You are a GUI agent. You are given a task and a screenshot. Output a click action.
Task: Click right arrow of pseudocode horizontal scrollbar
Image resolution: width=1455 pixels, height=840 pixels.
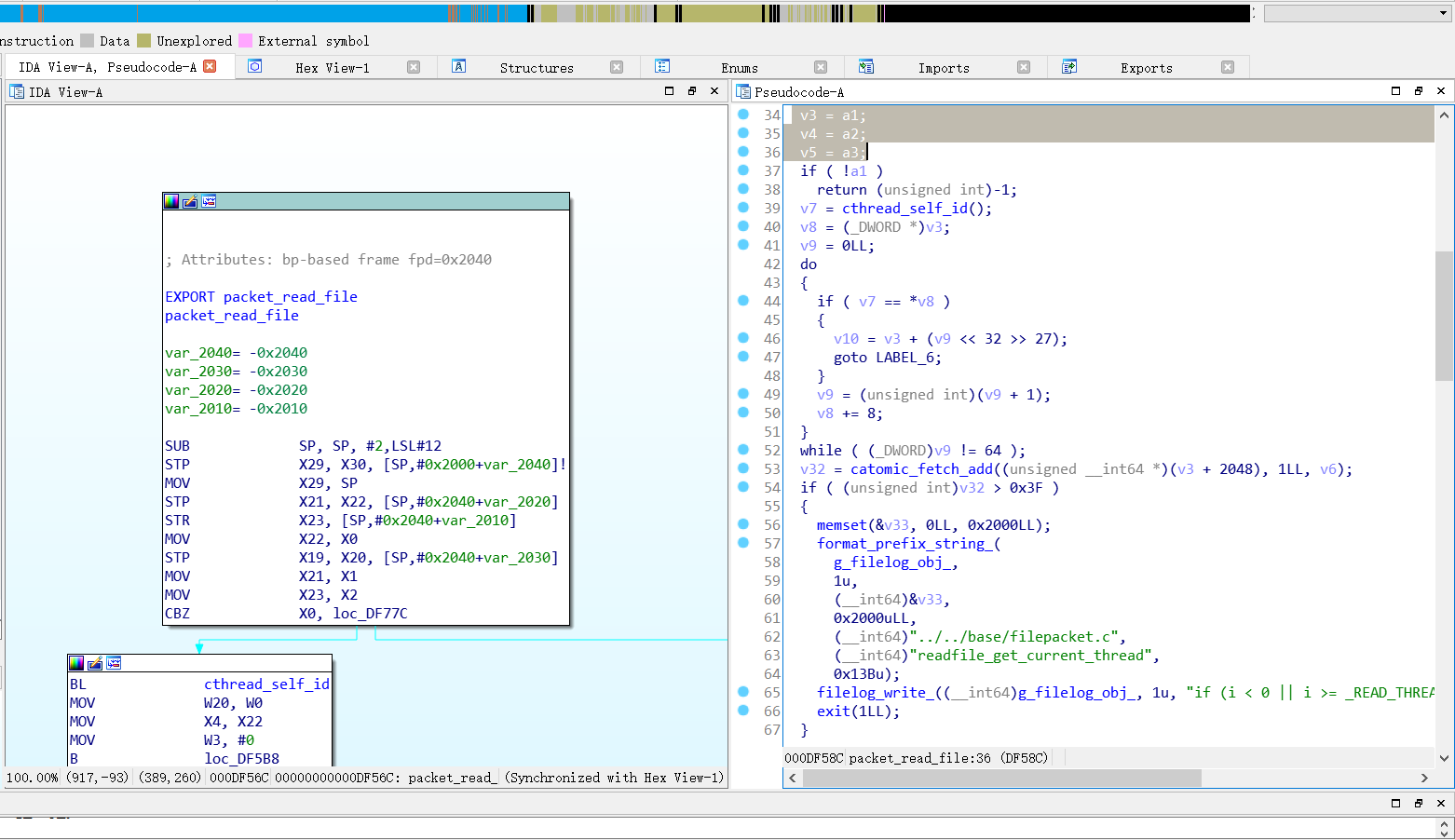point(1424,778)
